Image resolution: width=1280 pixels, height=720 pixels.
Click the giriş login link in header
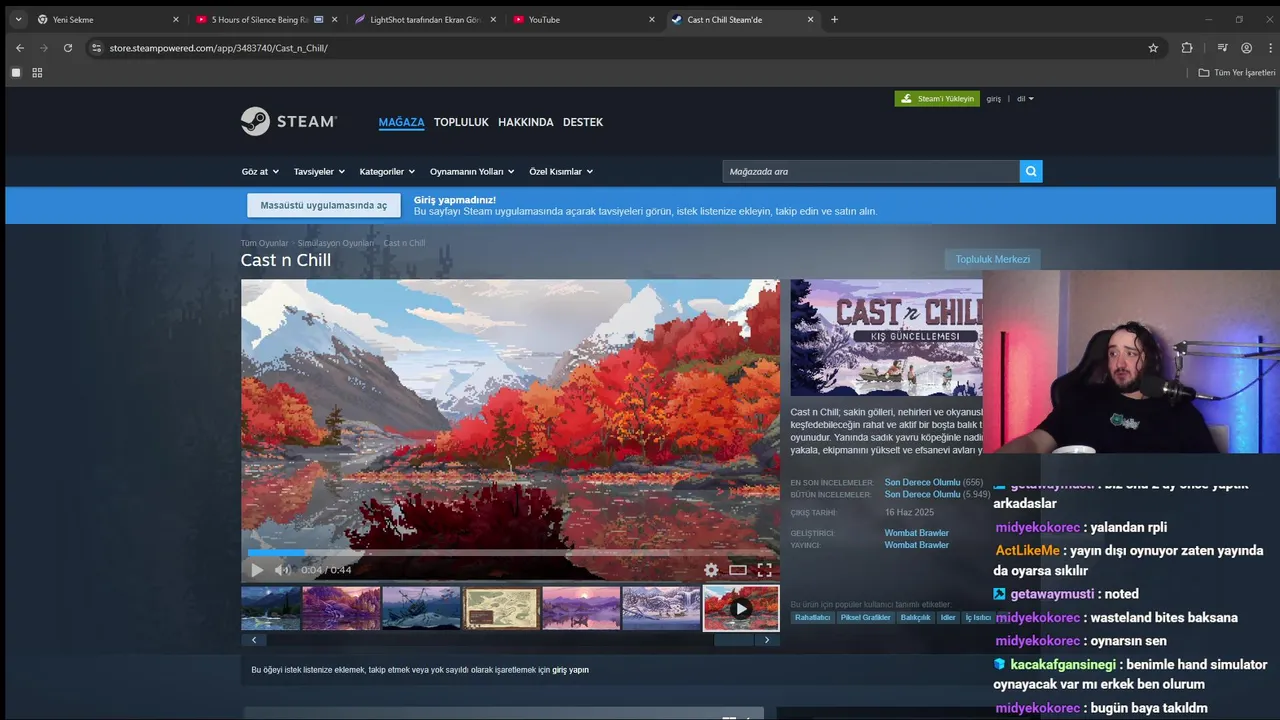coord(994,99)
